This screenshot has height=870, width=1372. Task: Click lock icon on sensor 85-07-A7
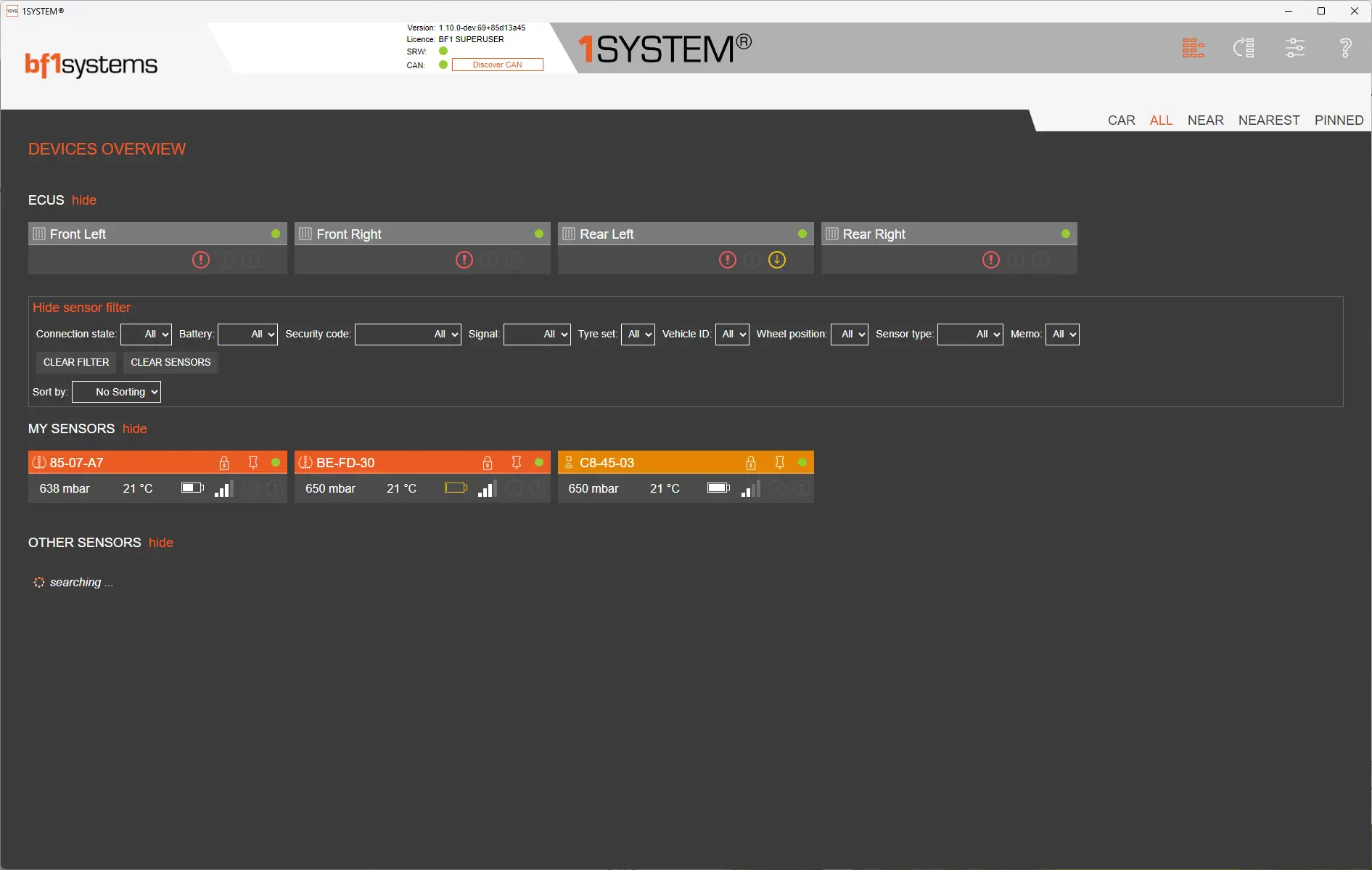click(224, 463)
